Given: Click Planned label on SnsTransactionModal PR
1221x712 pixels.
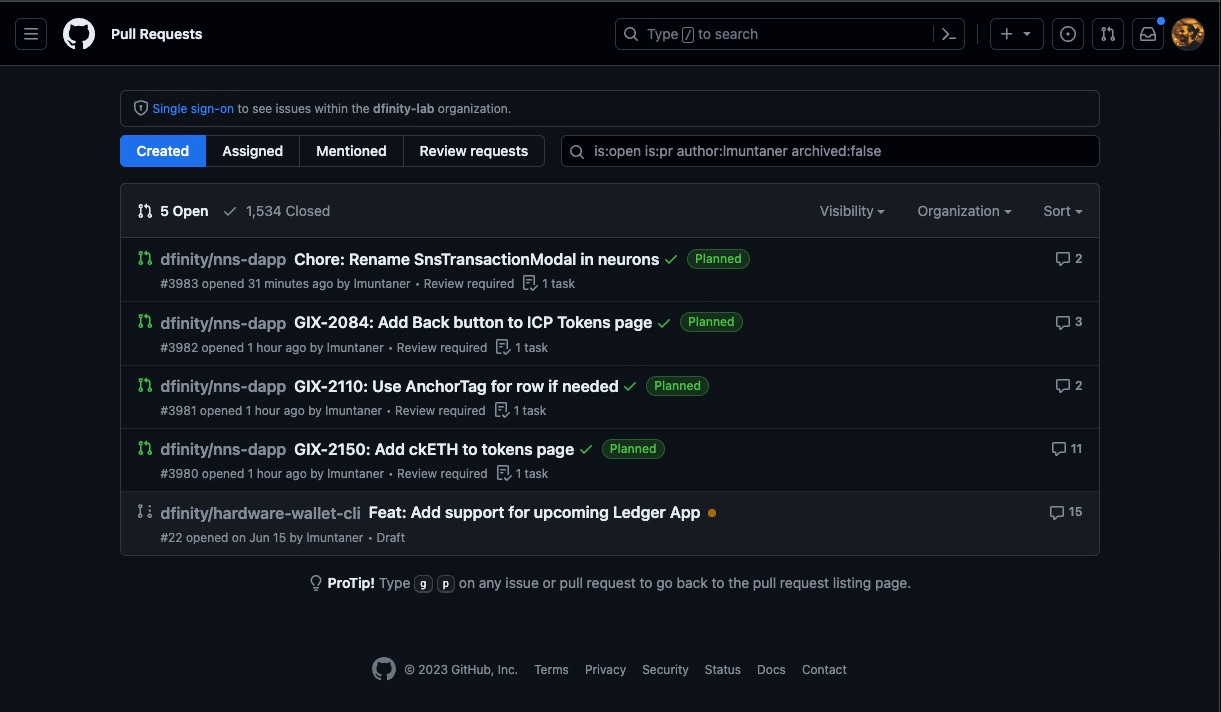Looking at the screenshot, I should tap(718, 259).
